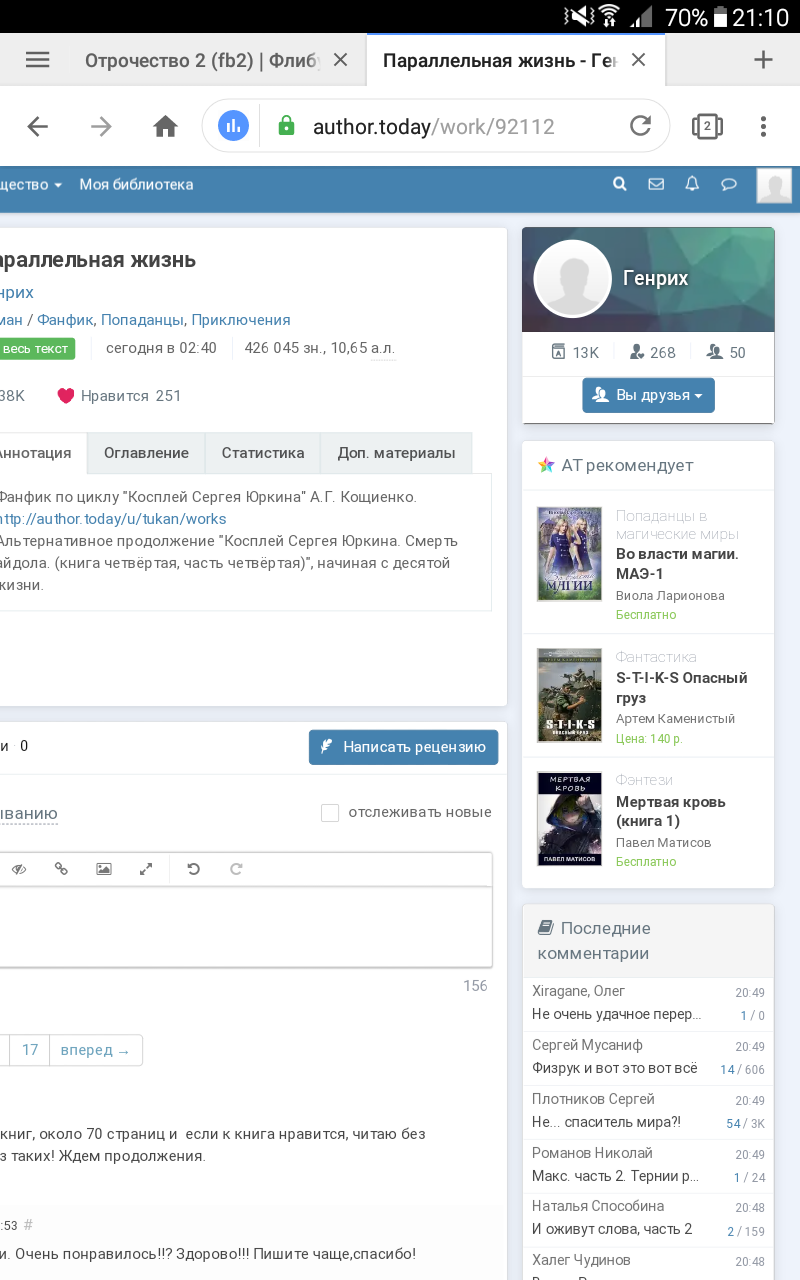
Task: Open 'Во власти магии' book cover thumbnail
Action: click(569, 554)
